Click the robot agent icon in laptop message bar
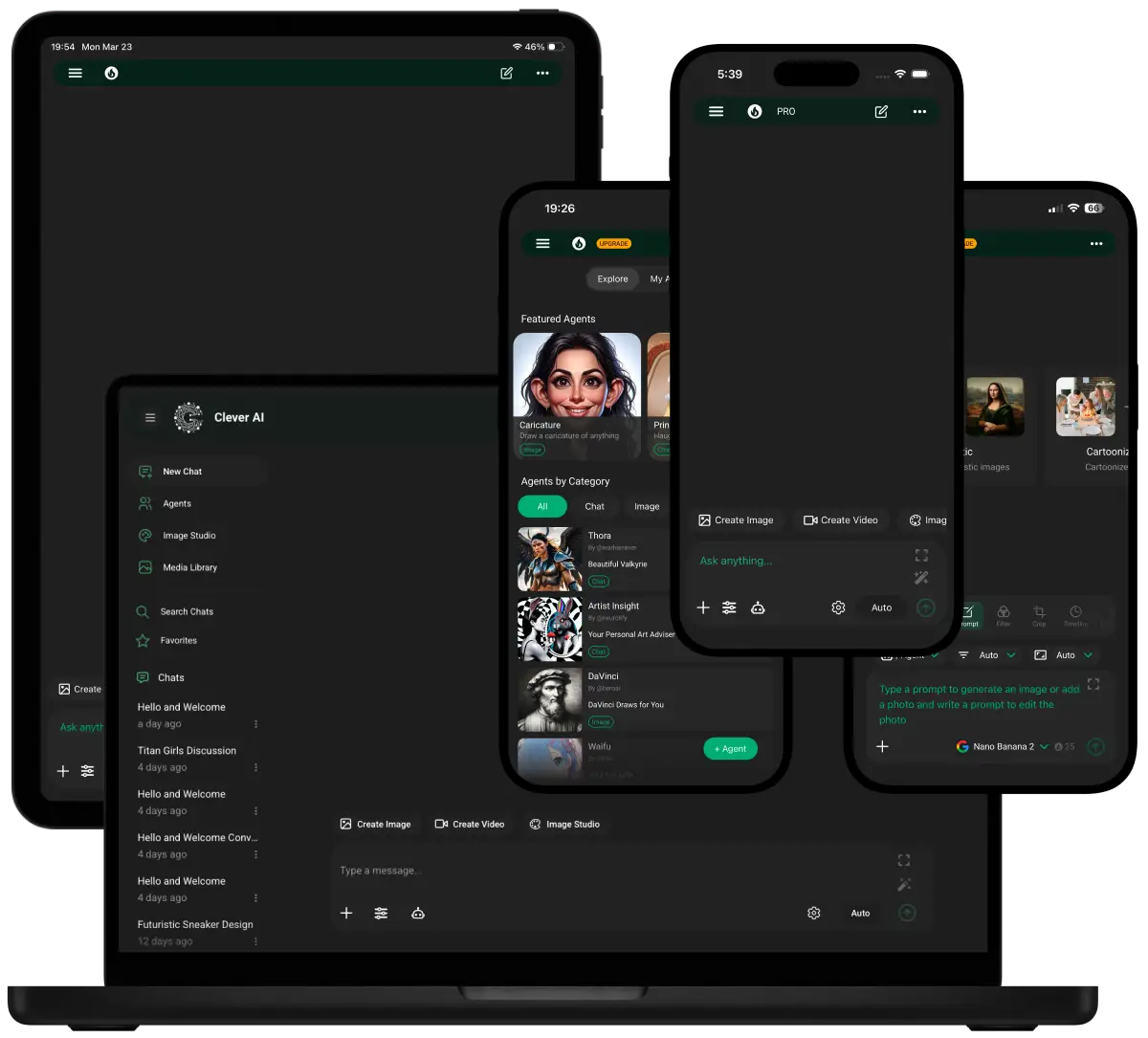Viewport: 1148px width, 1038px height. coord(417,914)
